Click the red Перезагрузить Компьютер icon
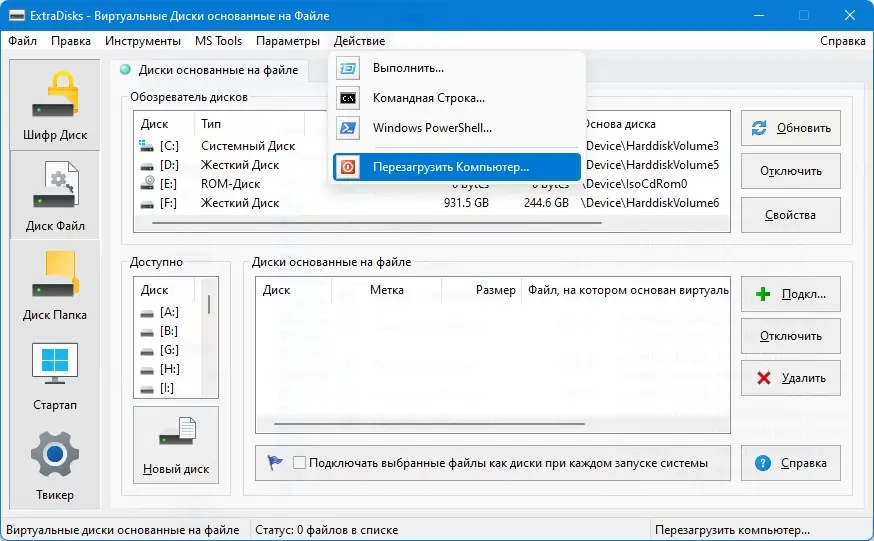The image size is (874, 541). pos(348,167)
